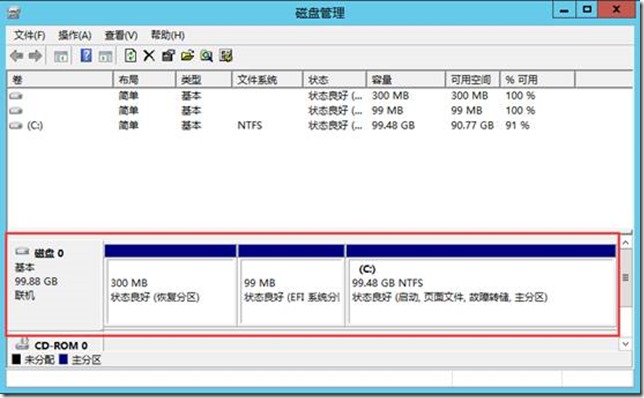Click the scrollbar down arrow in disk pane
The height and width of the screenshot is (398, 644).
tap(626, 344)
